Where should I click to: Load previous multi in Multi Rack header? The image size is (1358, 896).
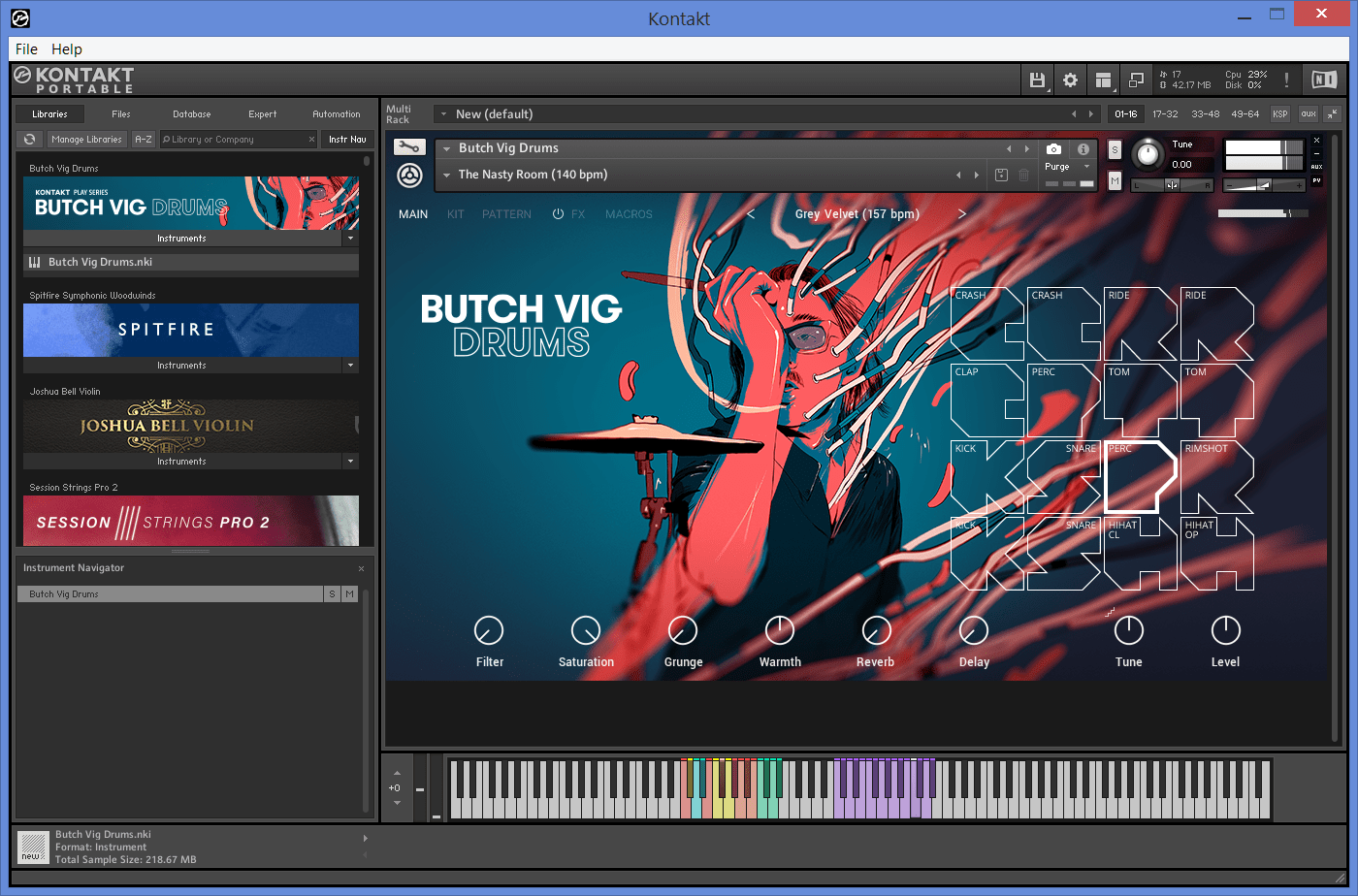1074,114
